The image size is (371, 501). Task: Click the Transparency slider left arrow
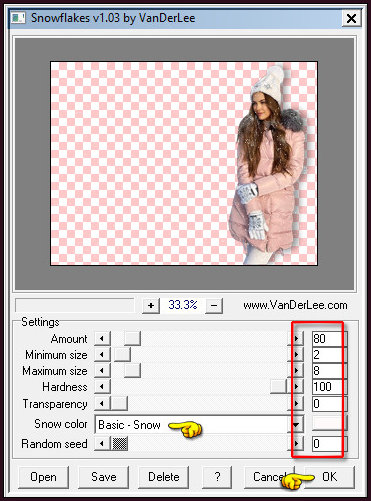coord(102,403)
